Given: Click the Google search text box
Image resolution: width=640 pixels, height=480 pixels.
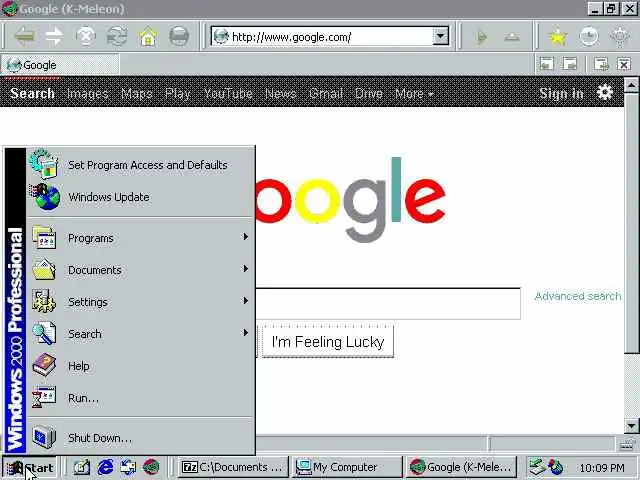Looking at the screenshot, I should point(388,304).
